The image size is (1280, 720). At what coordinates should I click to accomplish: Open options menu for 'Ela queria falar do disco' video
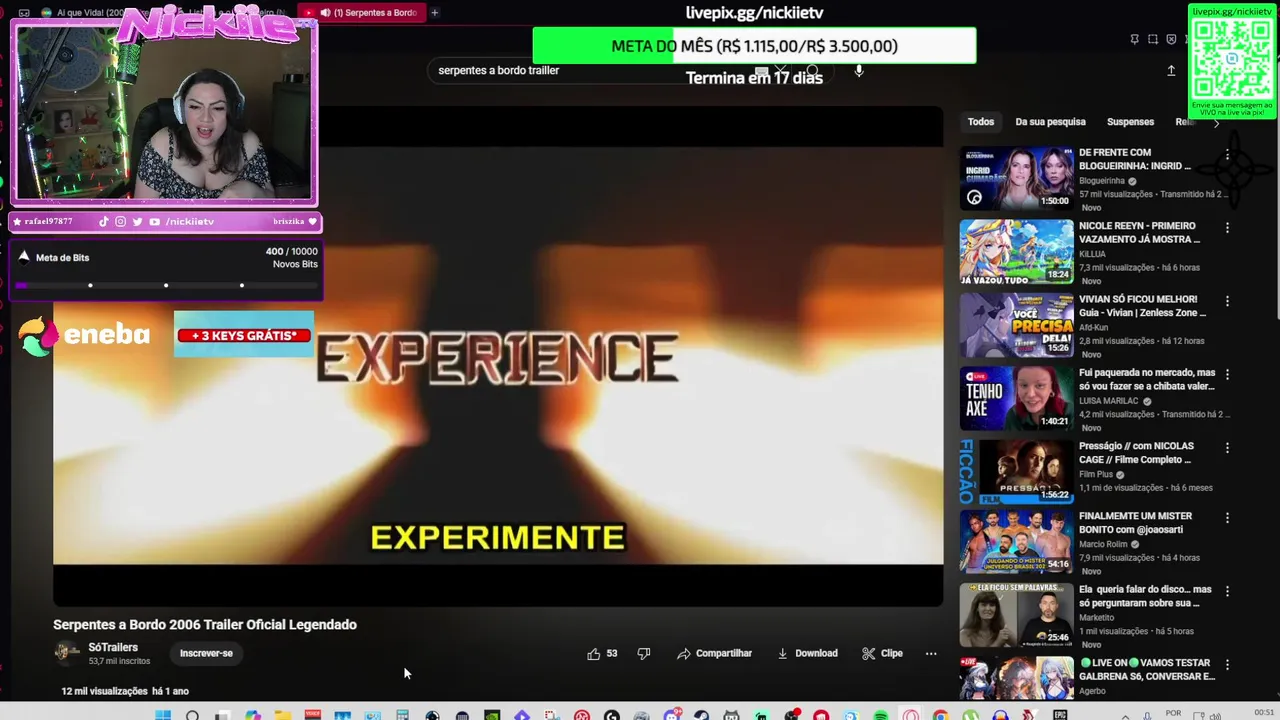point(1227,591)
